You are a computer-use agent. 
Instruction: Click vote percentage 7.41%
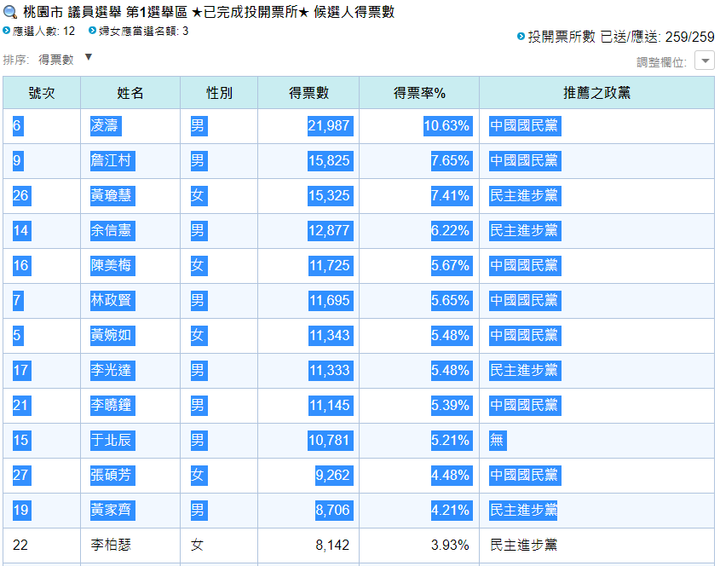[452, 196]
